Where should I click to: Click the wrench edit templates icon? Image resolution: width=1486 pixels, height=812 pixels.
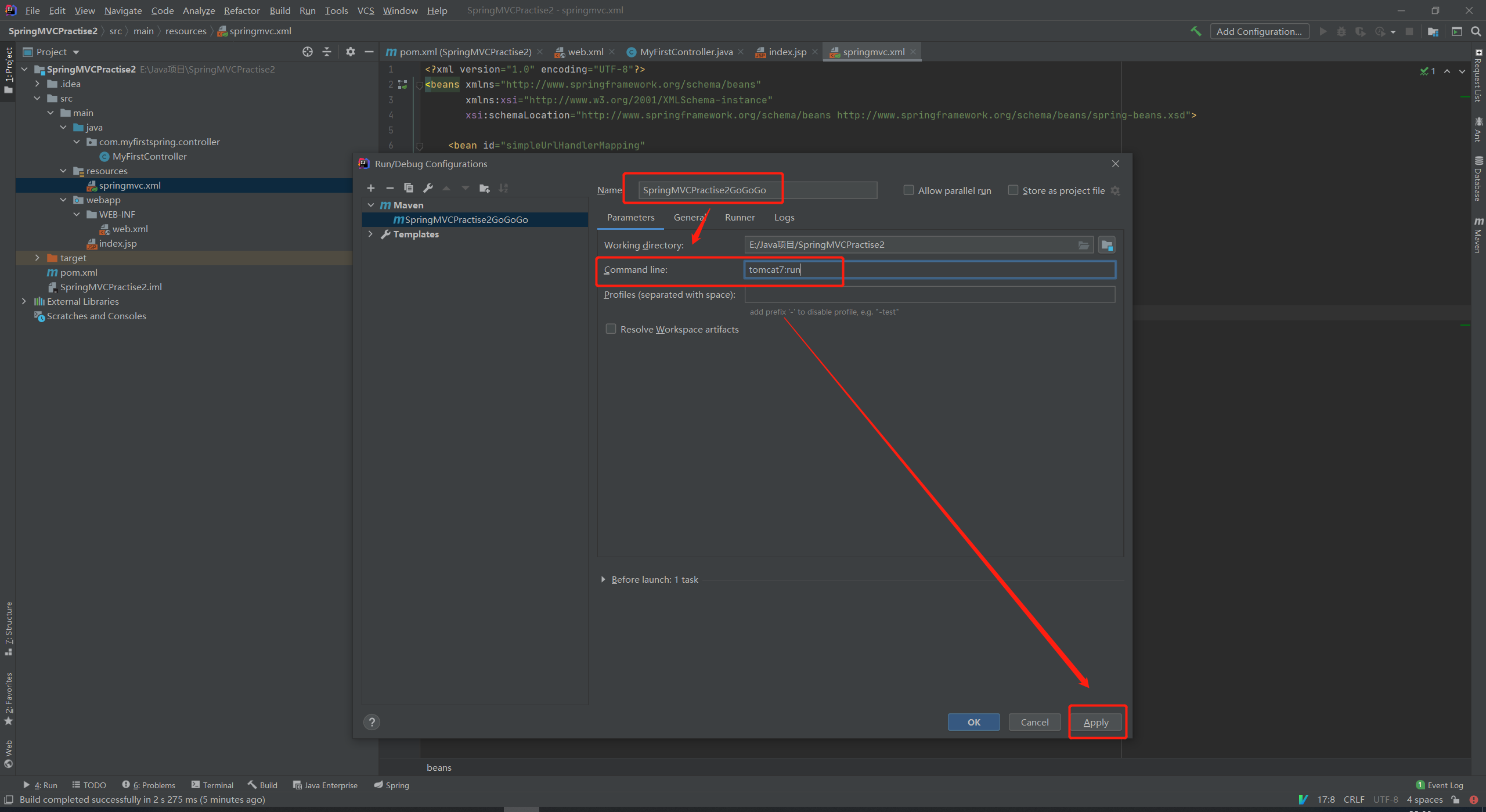[428, 188]
